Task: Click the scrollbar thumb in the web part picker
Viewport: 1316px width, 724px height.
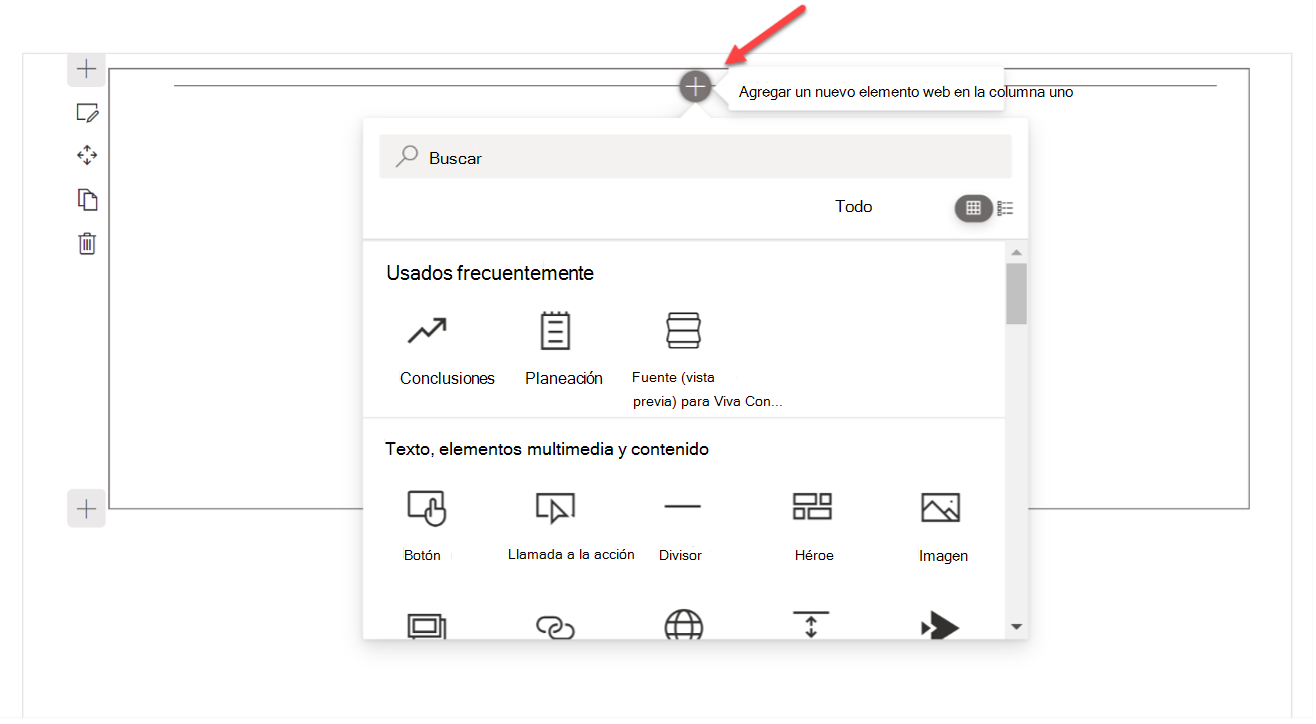Action: pyautogui.click(x=1017, y=293)
